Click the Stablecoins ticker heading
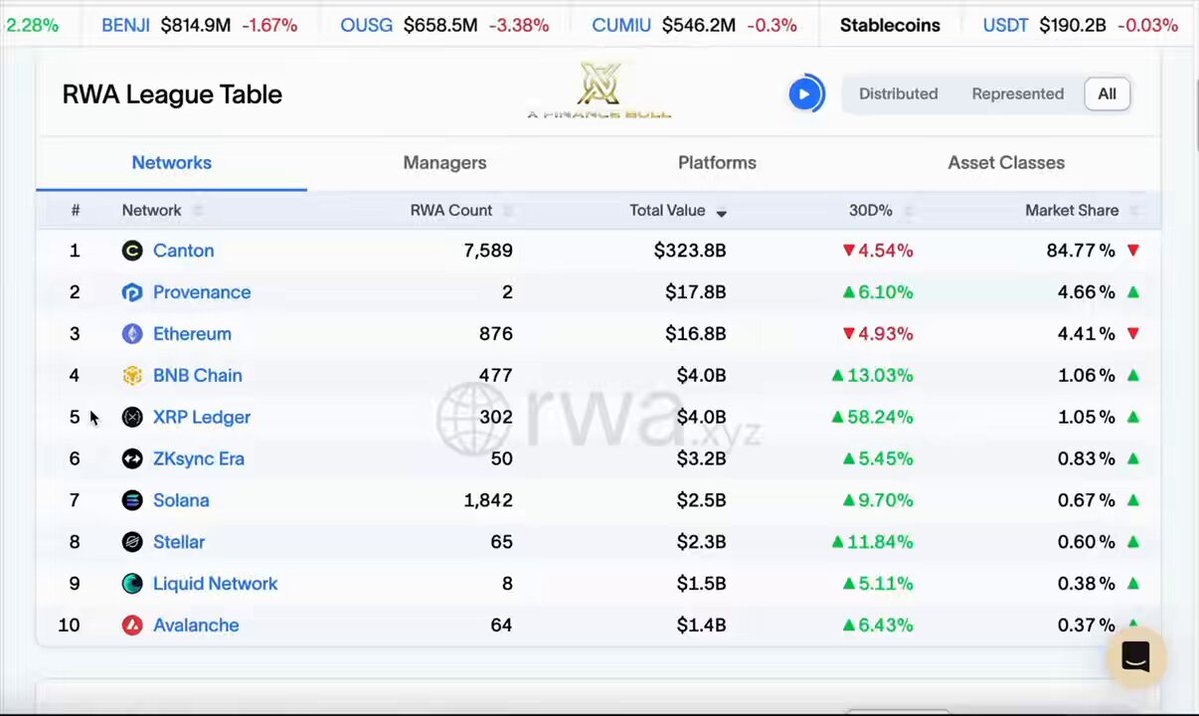 pos(890,25)
